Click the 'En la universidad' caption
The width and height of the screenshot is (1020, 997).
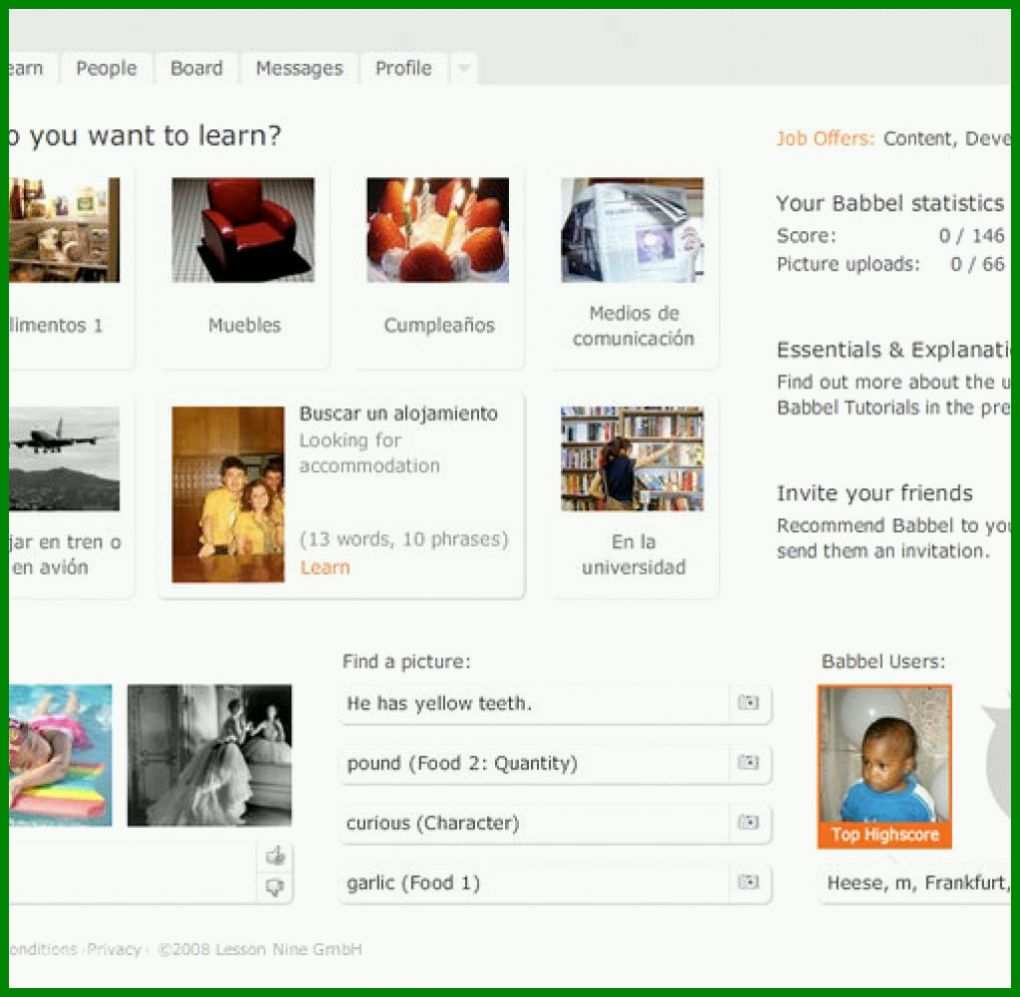633,555
